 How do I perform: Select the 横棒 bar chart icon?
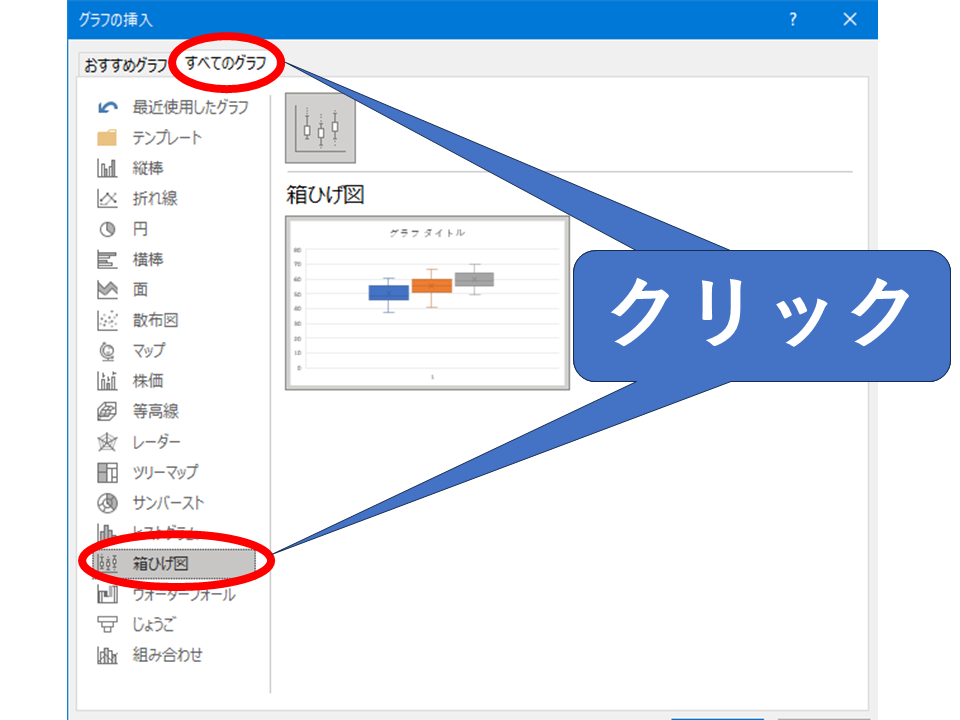click(107, 260)
